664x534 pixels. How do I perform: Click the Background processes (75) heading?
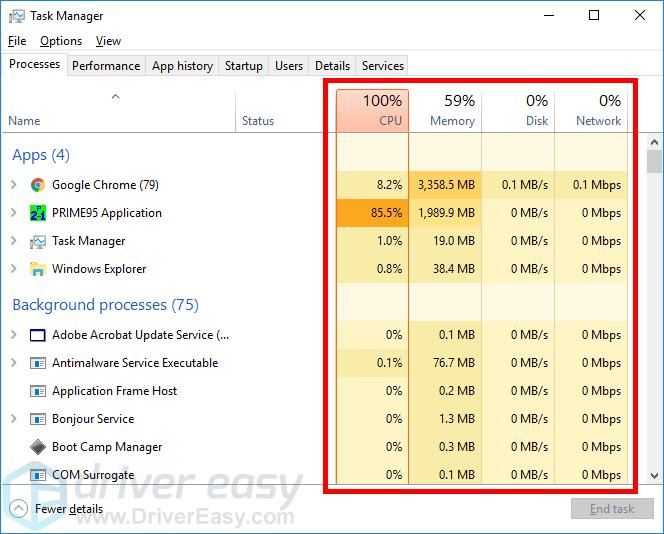point(105,305)
